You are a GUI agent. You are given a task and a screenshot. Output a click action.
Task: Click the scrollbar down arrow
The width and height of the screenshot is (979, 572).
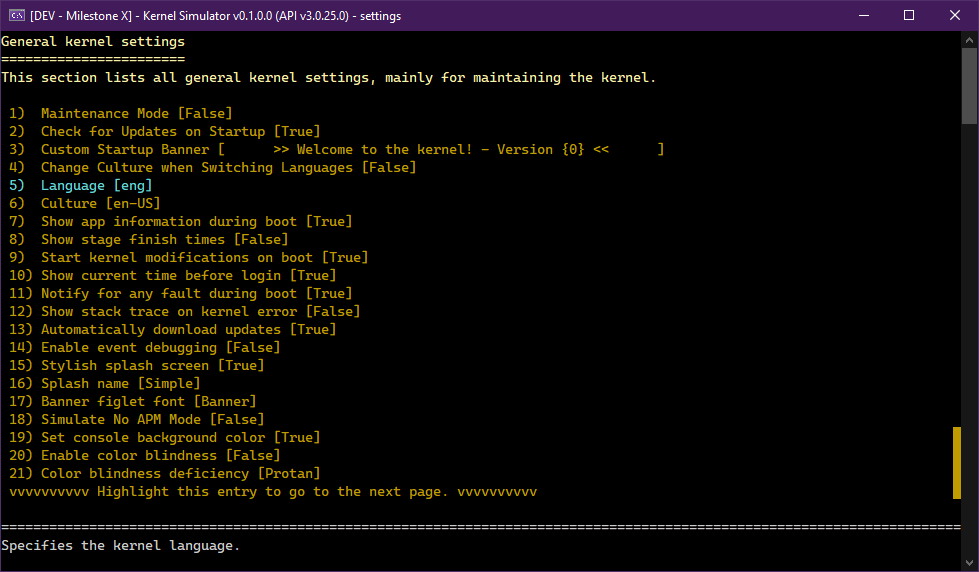point(970,563)
